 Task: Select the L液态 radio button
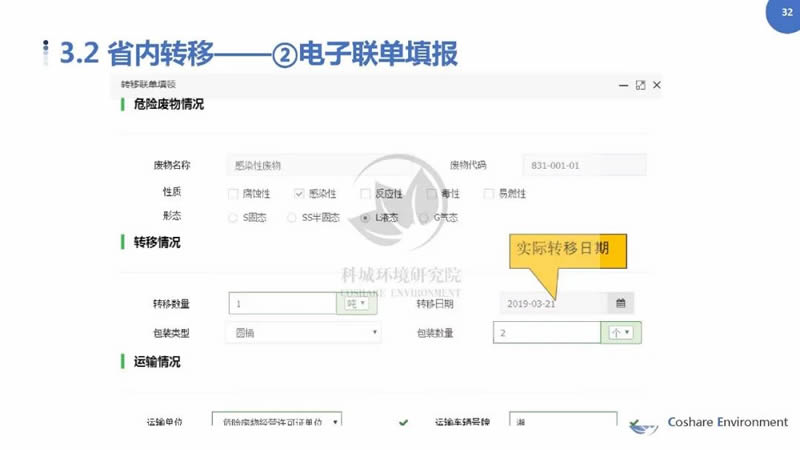coord(365,217)
